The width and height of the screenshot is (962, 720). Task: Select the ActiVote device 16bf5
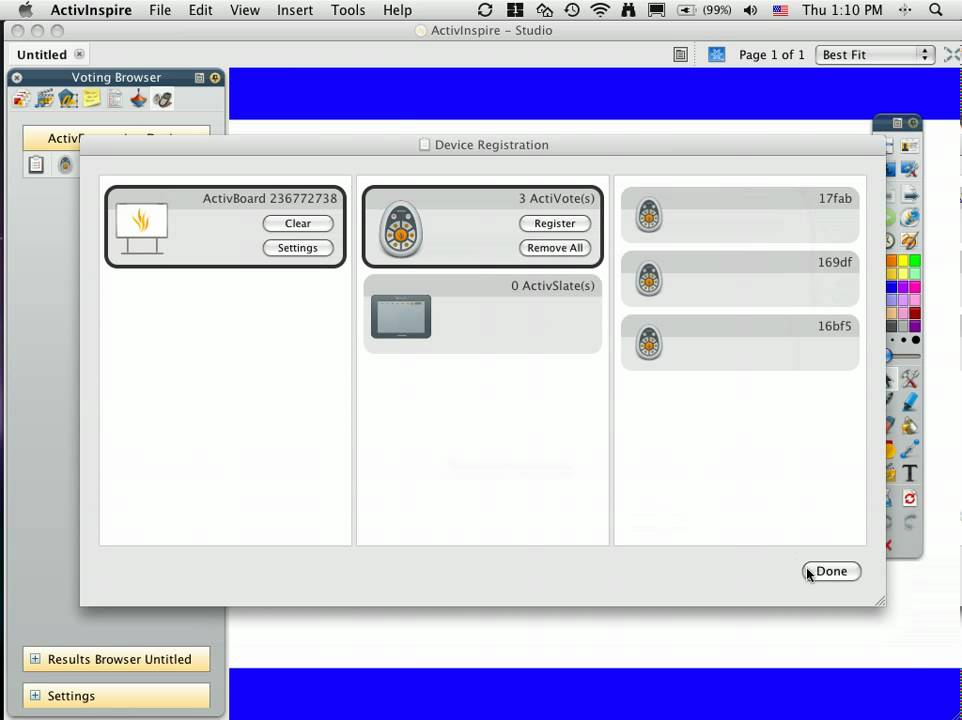click(740, 342)
